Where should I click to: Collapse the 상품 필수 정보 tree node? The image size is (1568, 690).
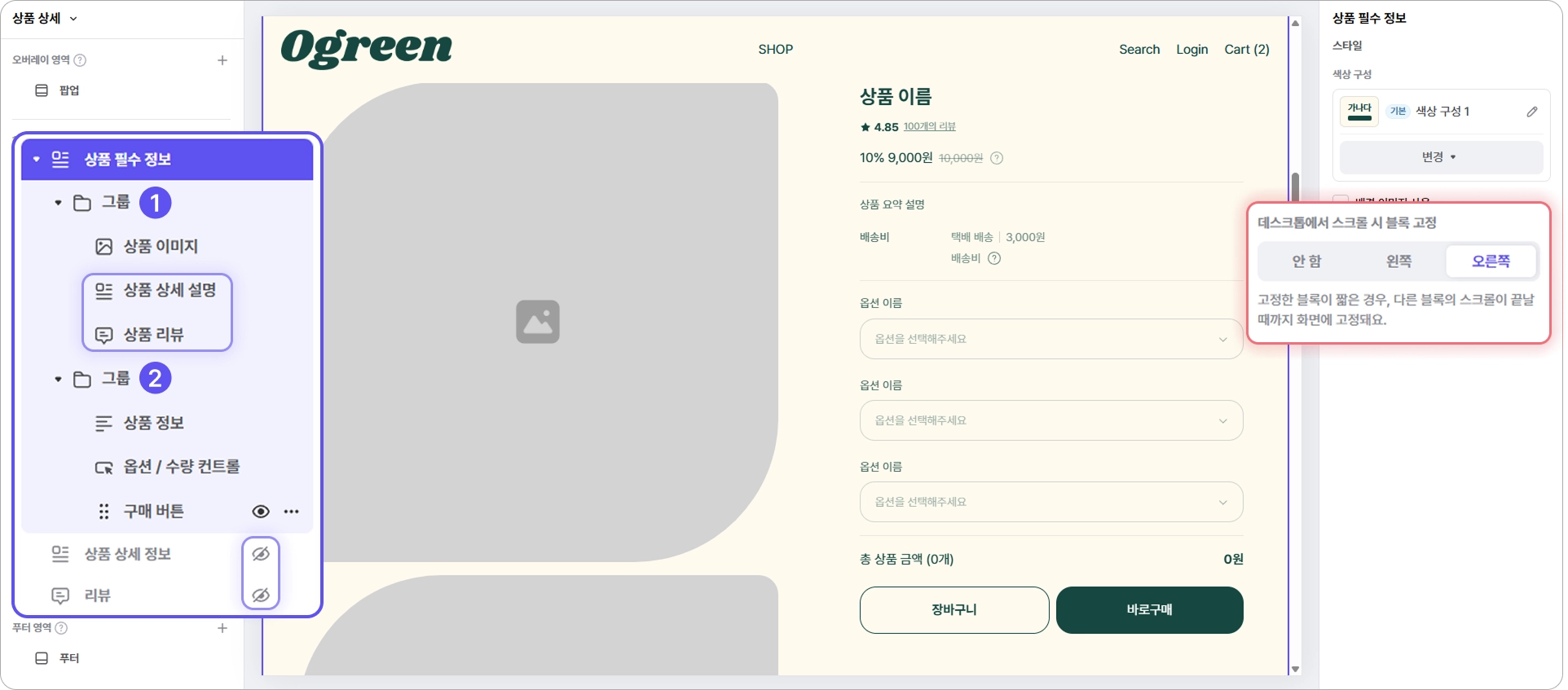coord(37,159)
